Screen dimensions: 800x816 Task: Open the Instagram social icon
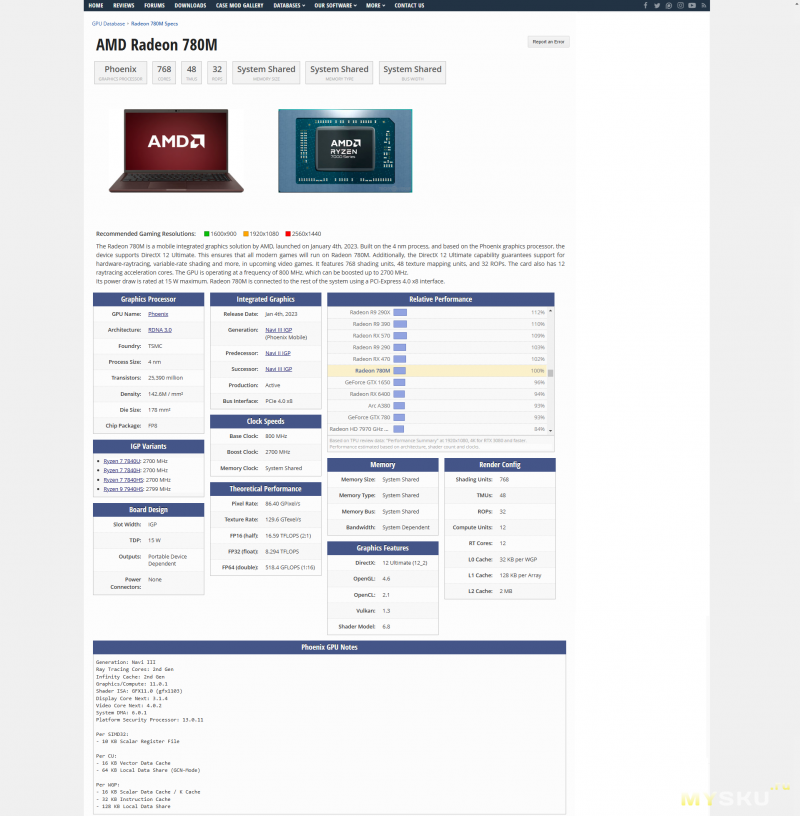point(680,5)
